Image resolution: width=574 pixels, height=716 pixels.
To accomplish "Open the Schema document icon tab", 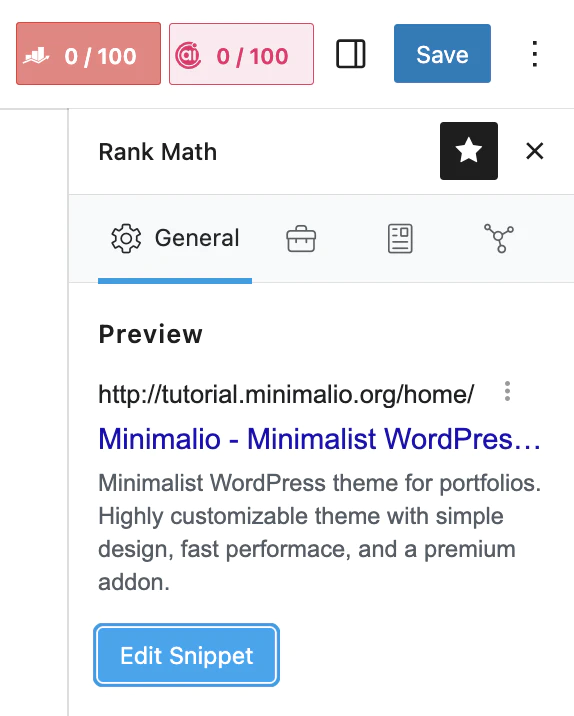I will [x=400, y=239].
